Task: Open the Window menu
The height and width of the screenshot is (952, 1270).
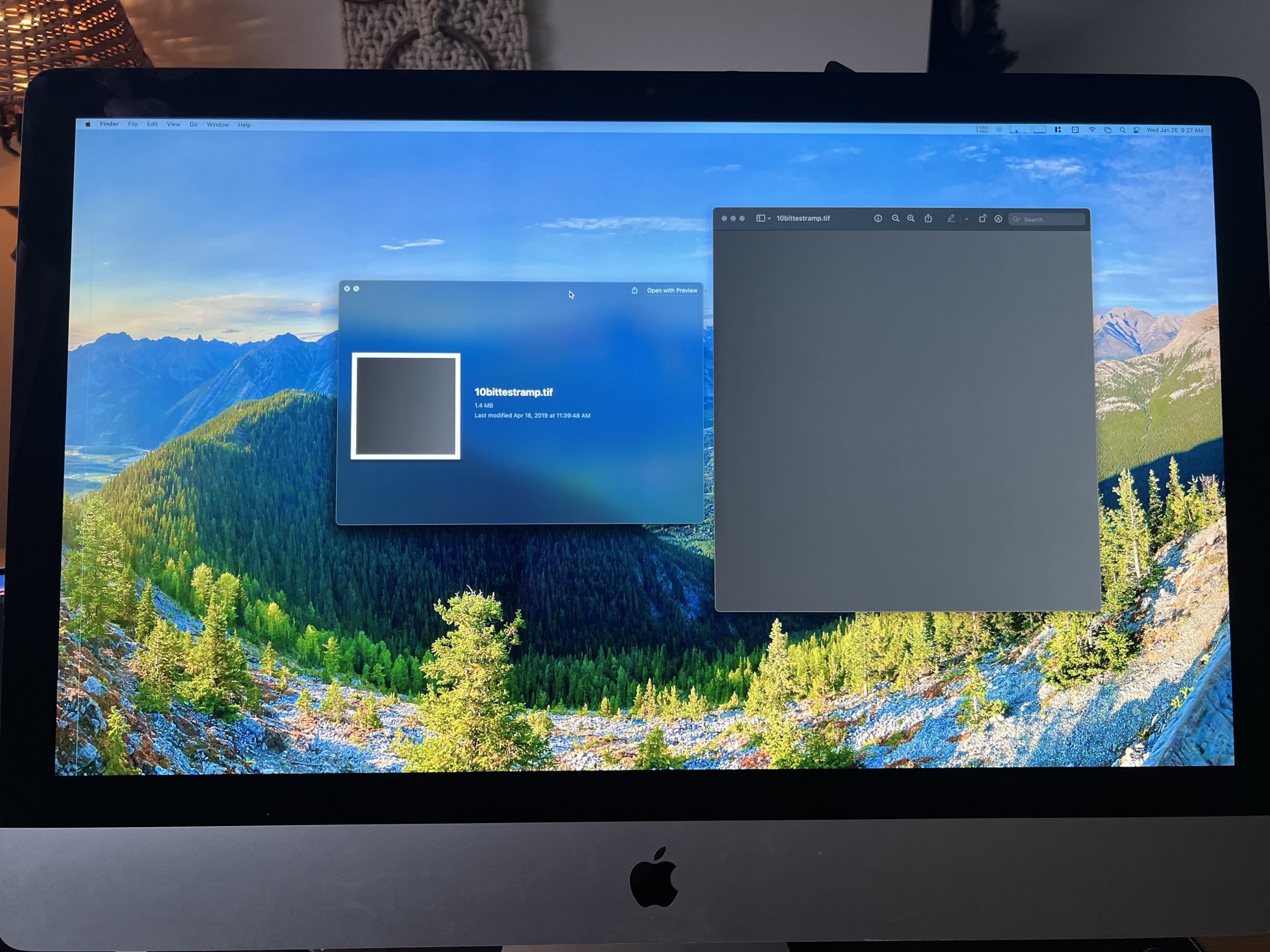Action: pyautogui.click(x=217, y=124)
